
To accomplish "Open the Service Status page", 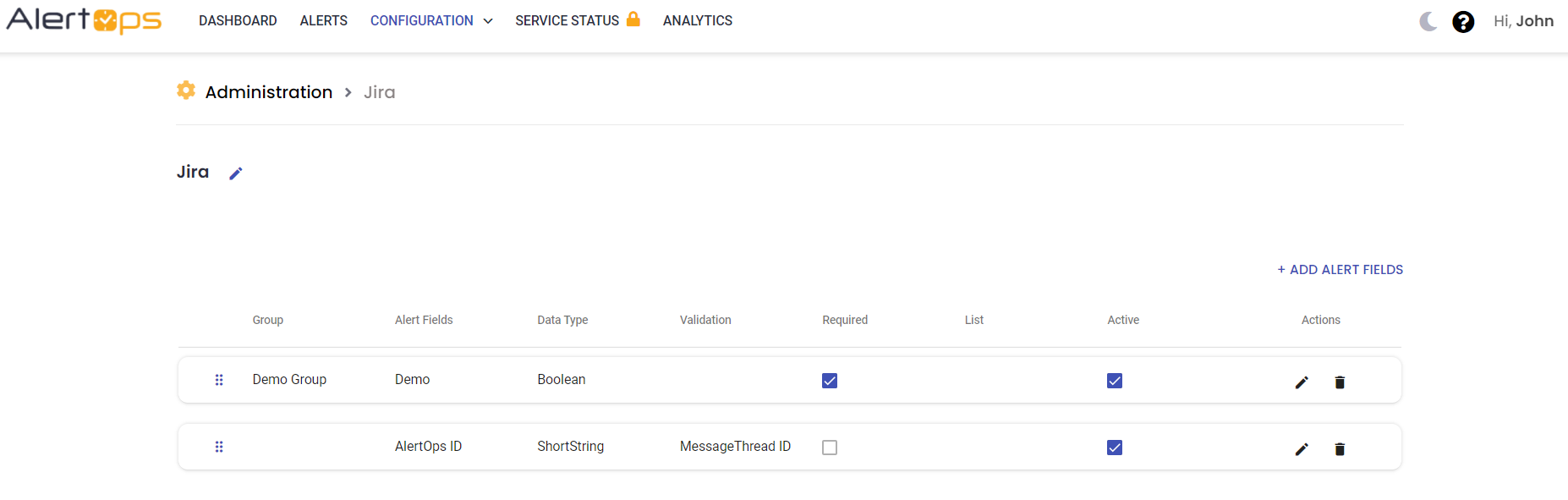I will pos(567,20).
